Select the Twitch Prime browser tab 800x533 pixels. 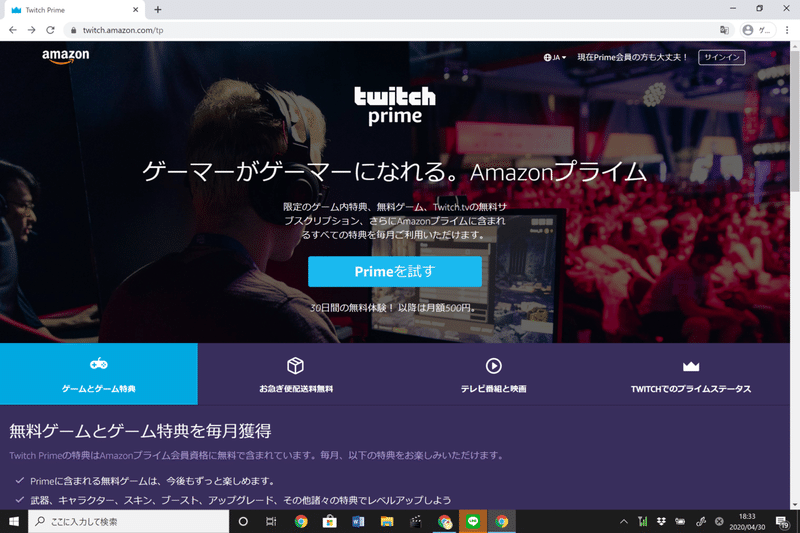74,10
